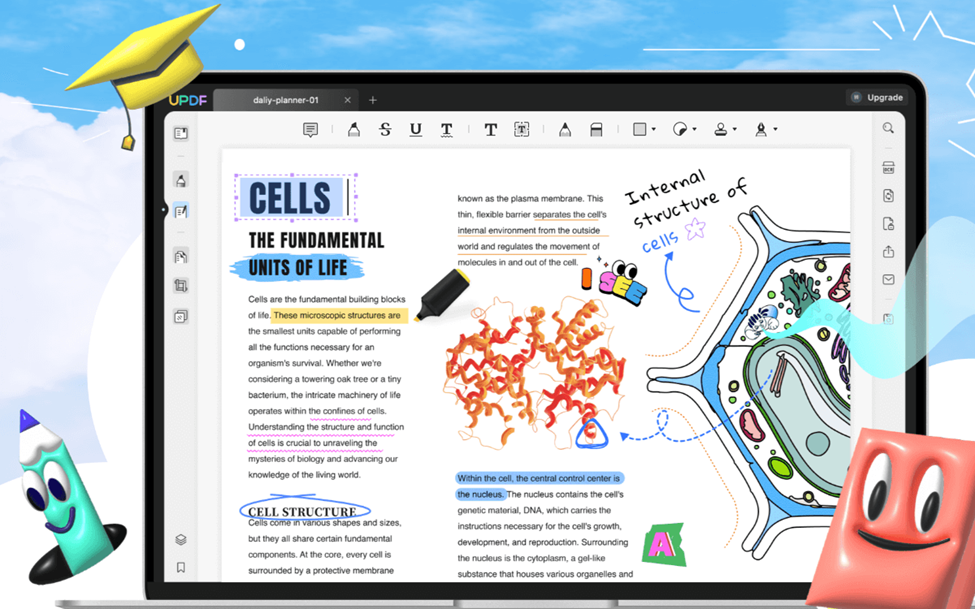The height and width of the screenshot is (609, 975).
Task: Click the UPDF logo
Action: coord(187,100)
